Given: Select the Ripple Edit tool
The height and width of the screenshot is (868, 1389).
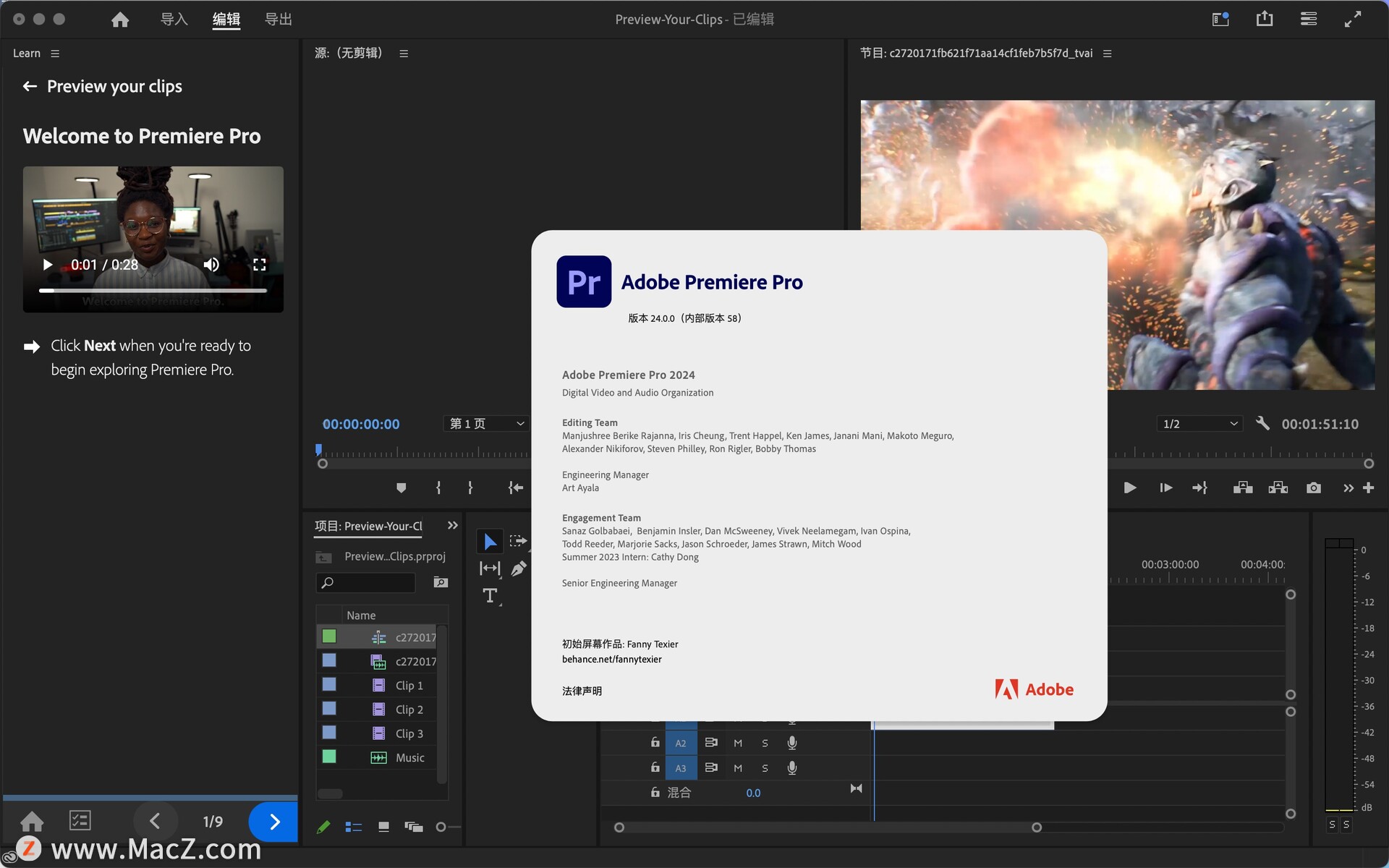Looking at the screenshot, I should [x=490, y=569].
